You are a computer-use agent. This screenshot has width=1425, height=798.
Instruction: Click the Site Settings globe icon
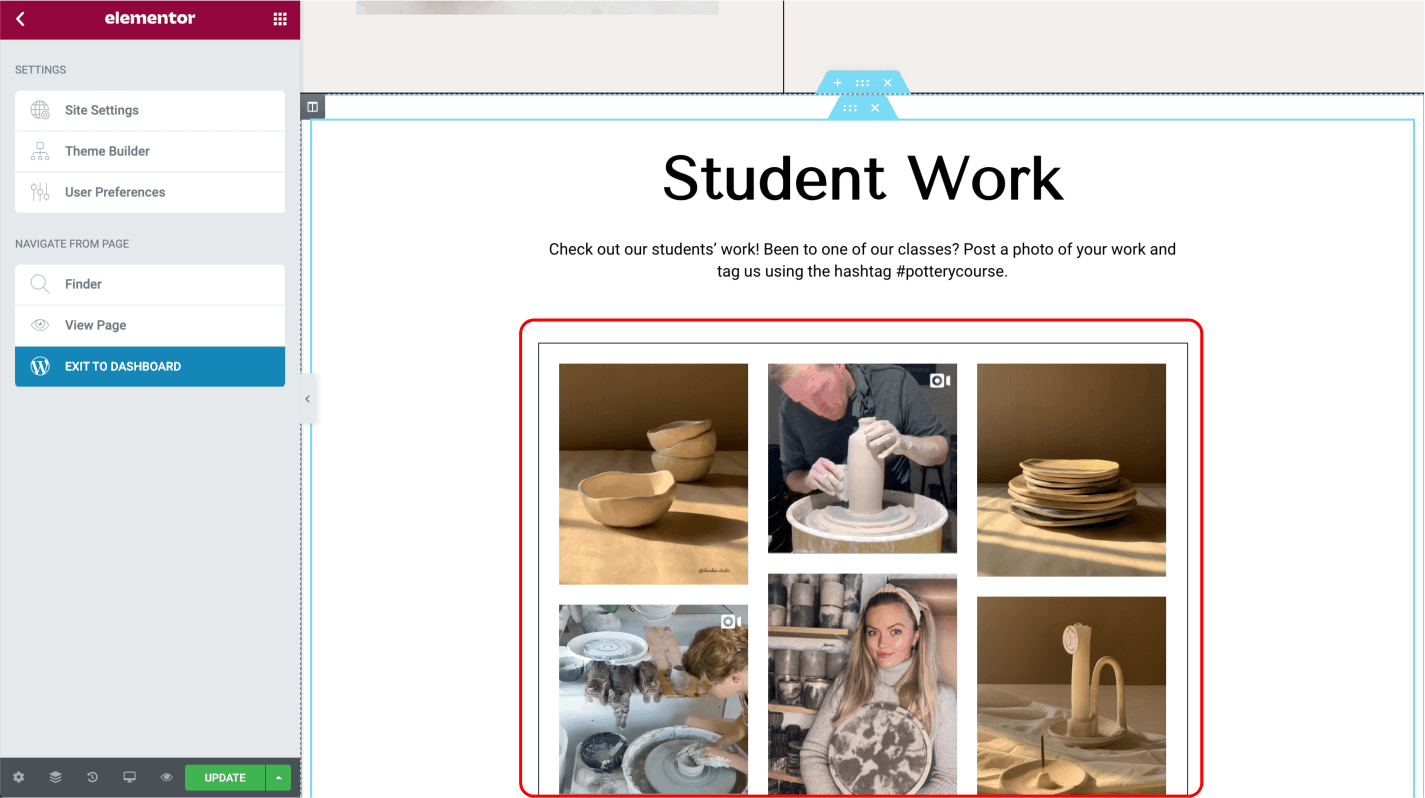point(40,110)
